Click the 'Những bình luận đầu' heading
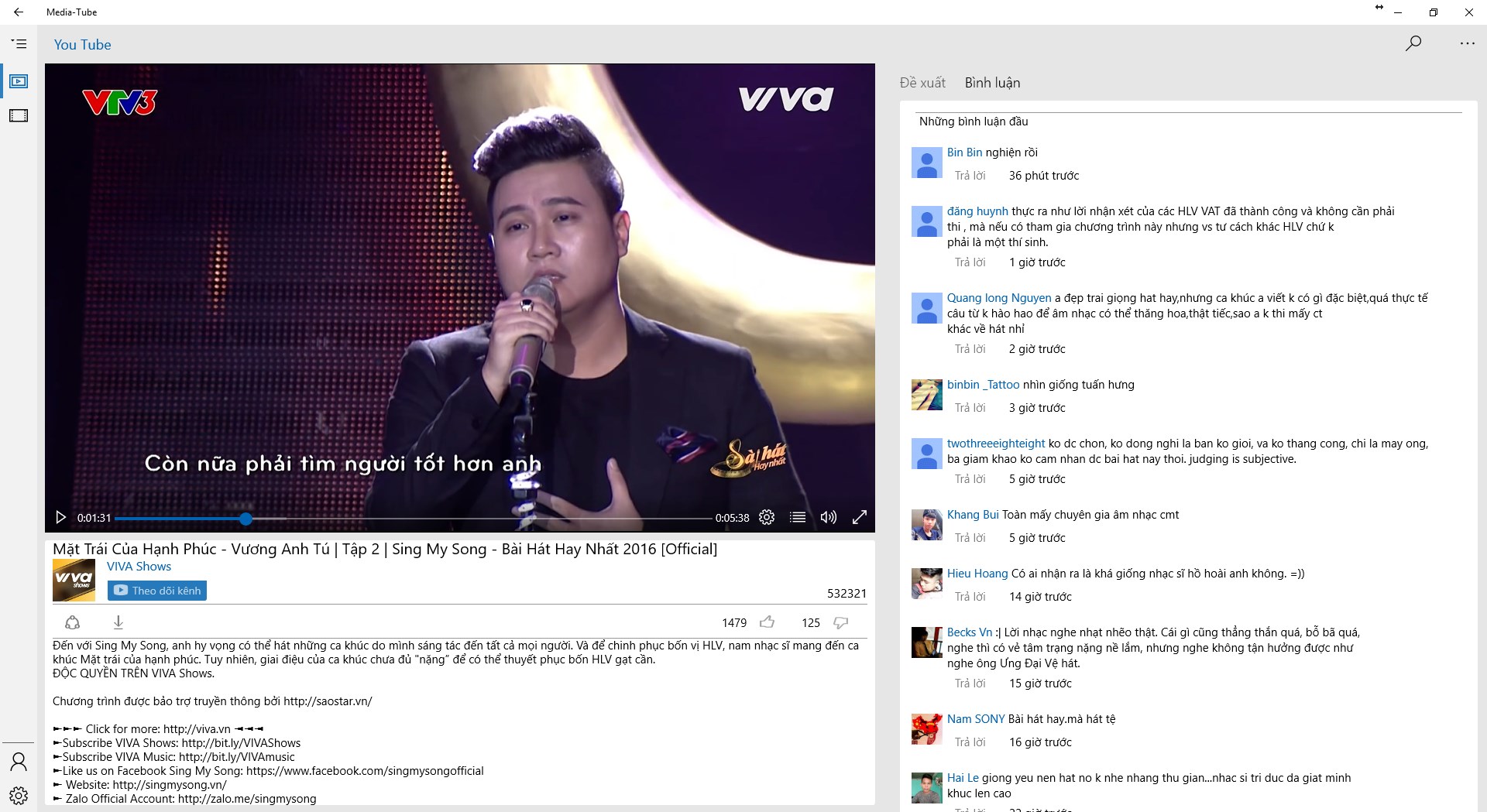This screenshot has width=1487, height=812. coord(974,122)
